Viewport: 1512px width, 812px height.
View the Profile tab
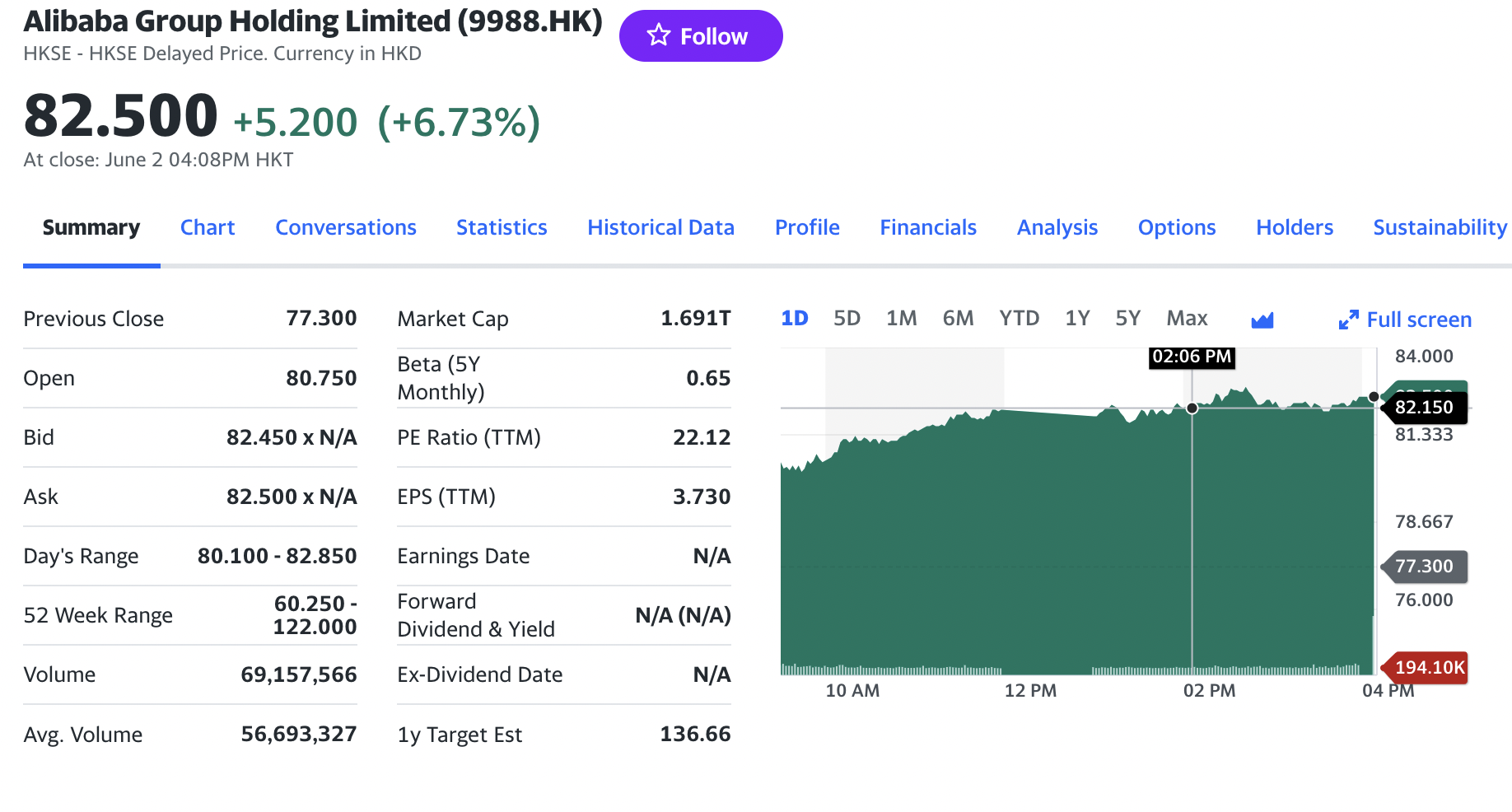pyautogui.click(x=807, y=227)
